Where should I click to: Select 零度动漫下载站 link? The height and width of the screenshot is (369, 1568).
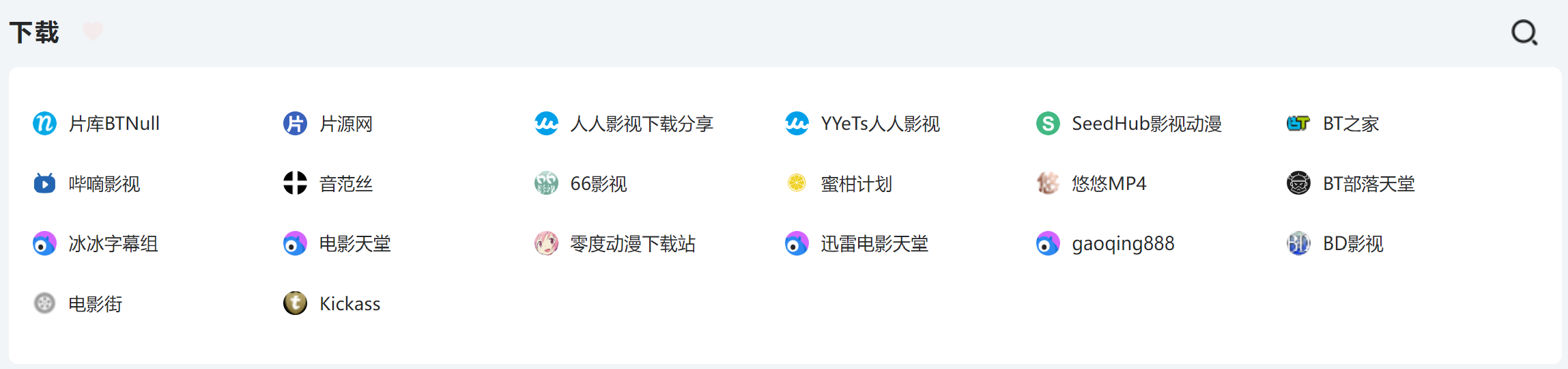(632, 244)
